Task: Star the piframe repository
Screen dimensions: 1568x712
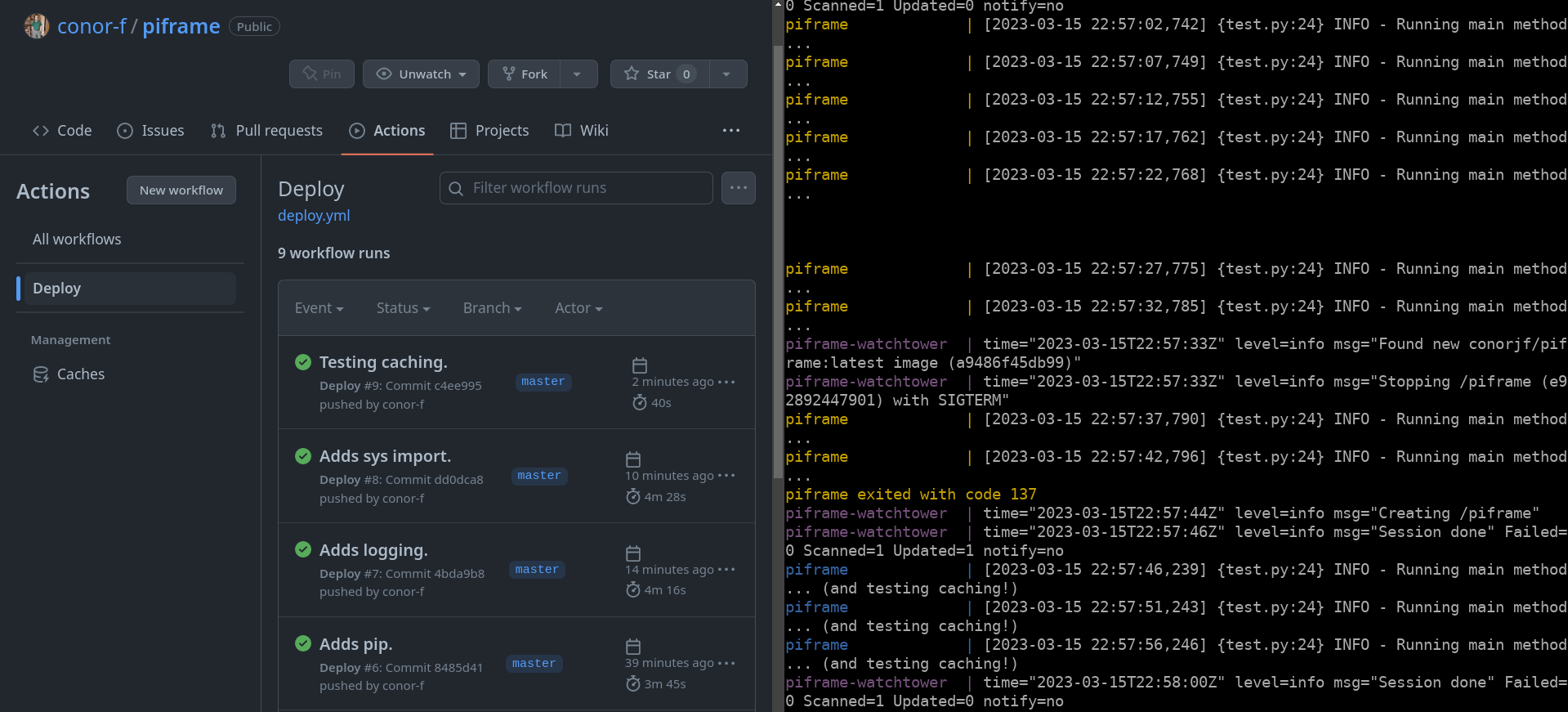Action: [x=659, y=74]
